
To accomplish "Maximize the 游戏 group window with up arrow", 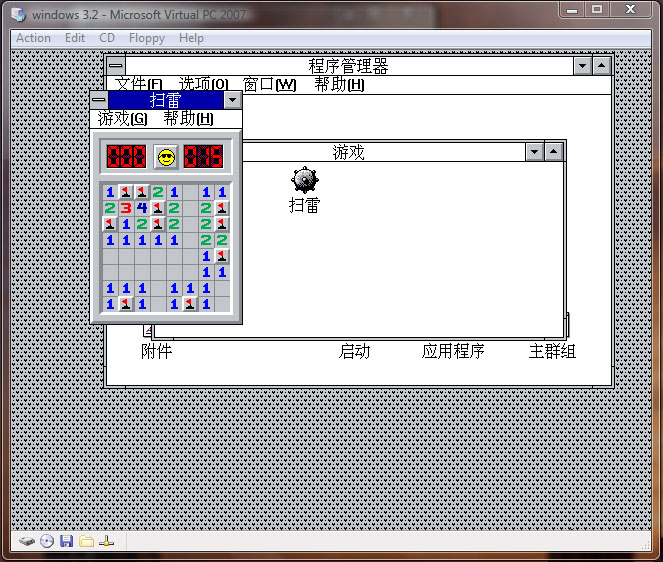I will (553, 152).
